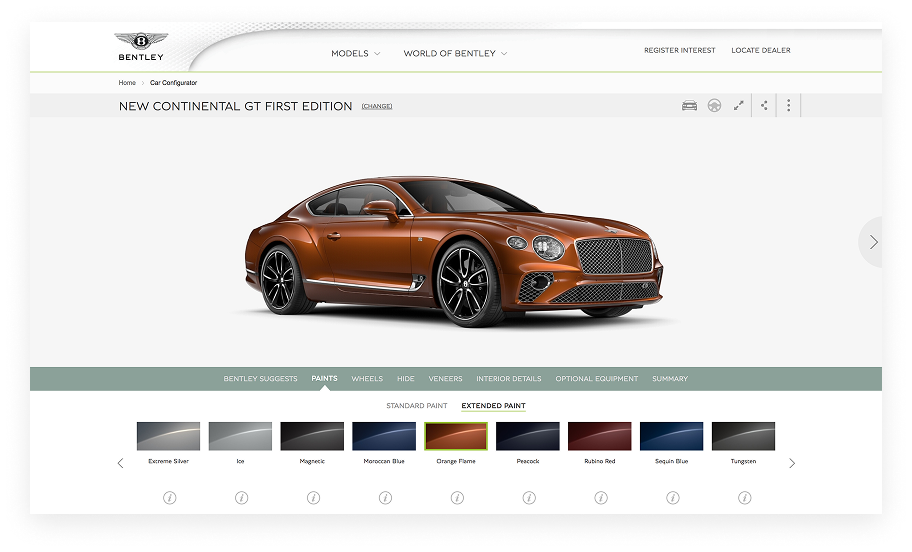Choose the Extreme Silver paint swatch
This screenshot has width=912, height=552.
169,436
